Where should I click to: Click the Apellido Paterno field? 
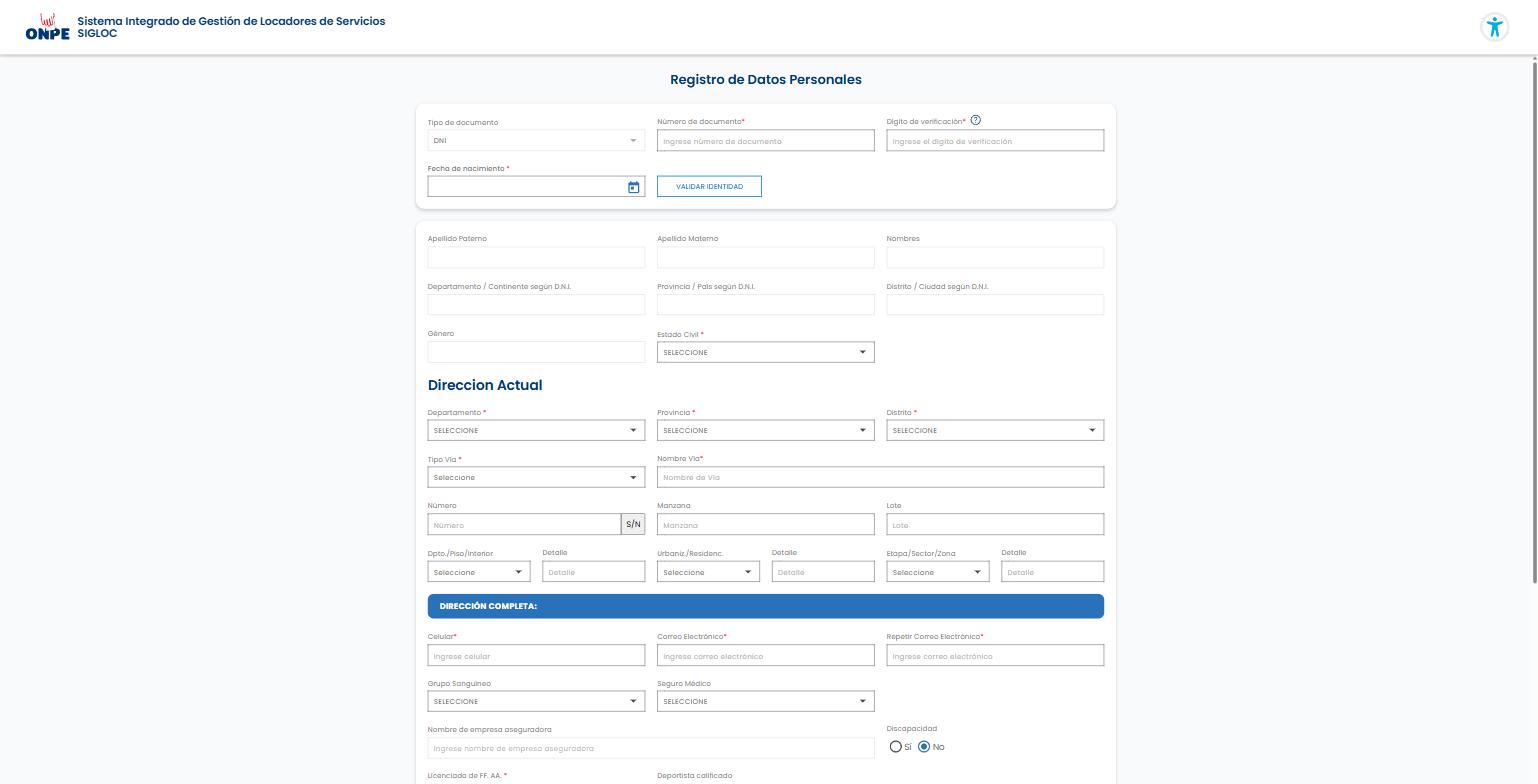536,257
